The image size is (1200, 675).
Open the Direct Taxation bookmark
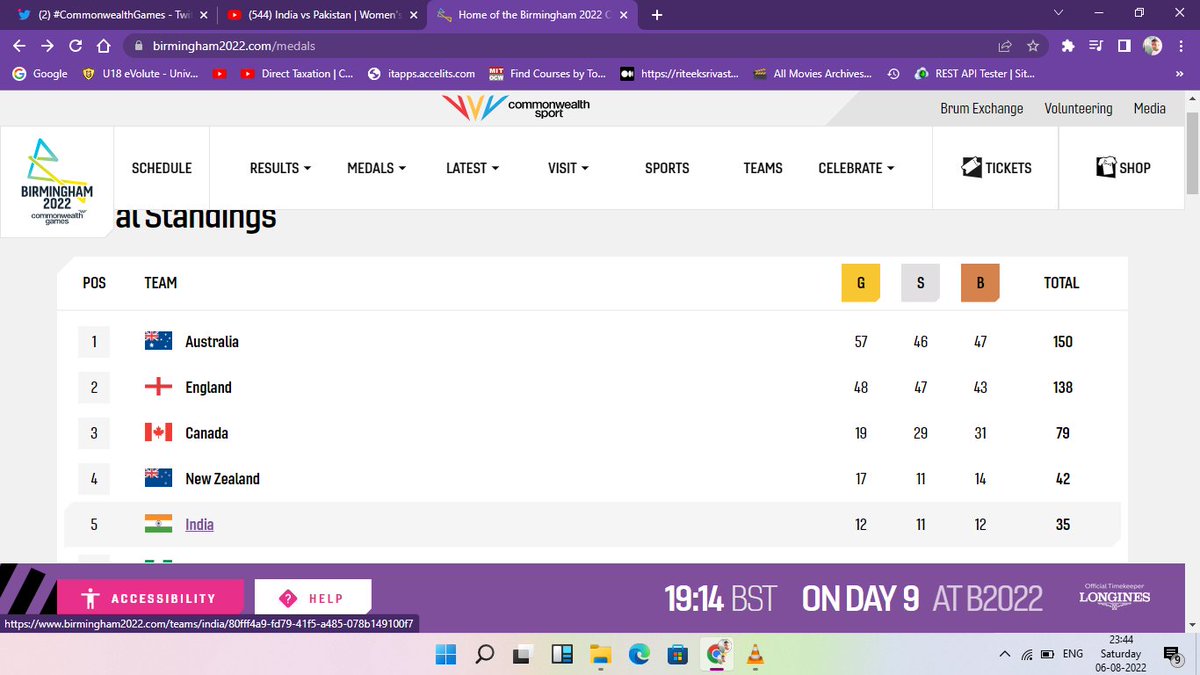(297, 73)
